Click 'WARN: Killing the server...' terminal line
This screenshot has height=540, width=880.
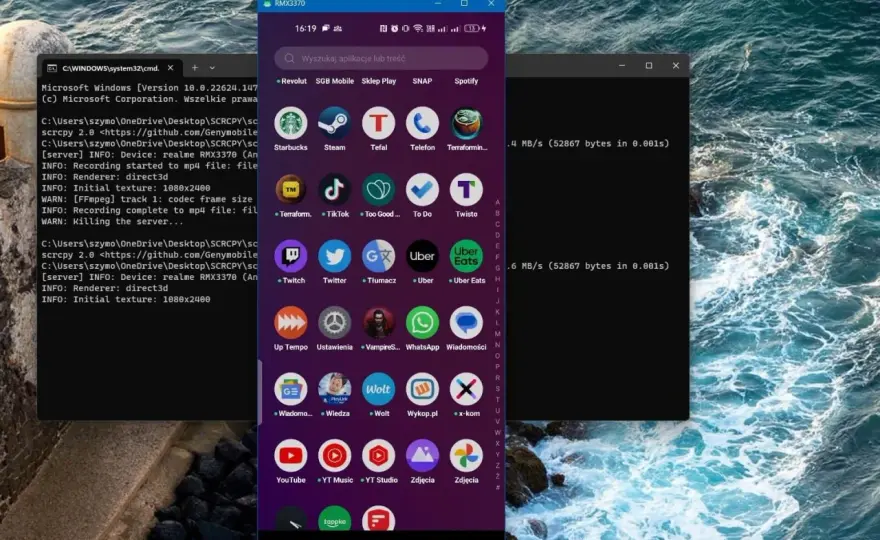click(x=112, y=222)
